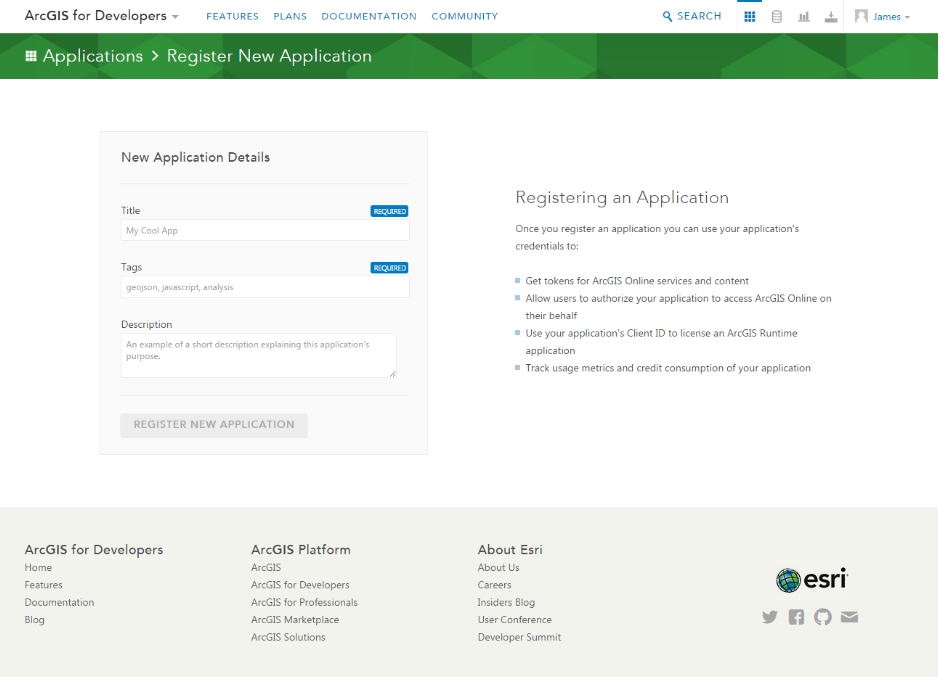
Task: Open footer Careers link
Action: pos(495,585)
